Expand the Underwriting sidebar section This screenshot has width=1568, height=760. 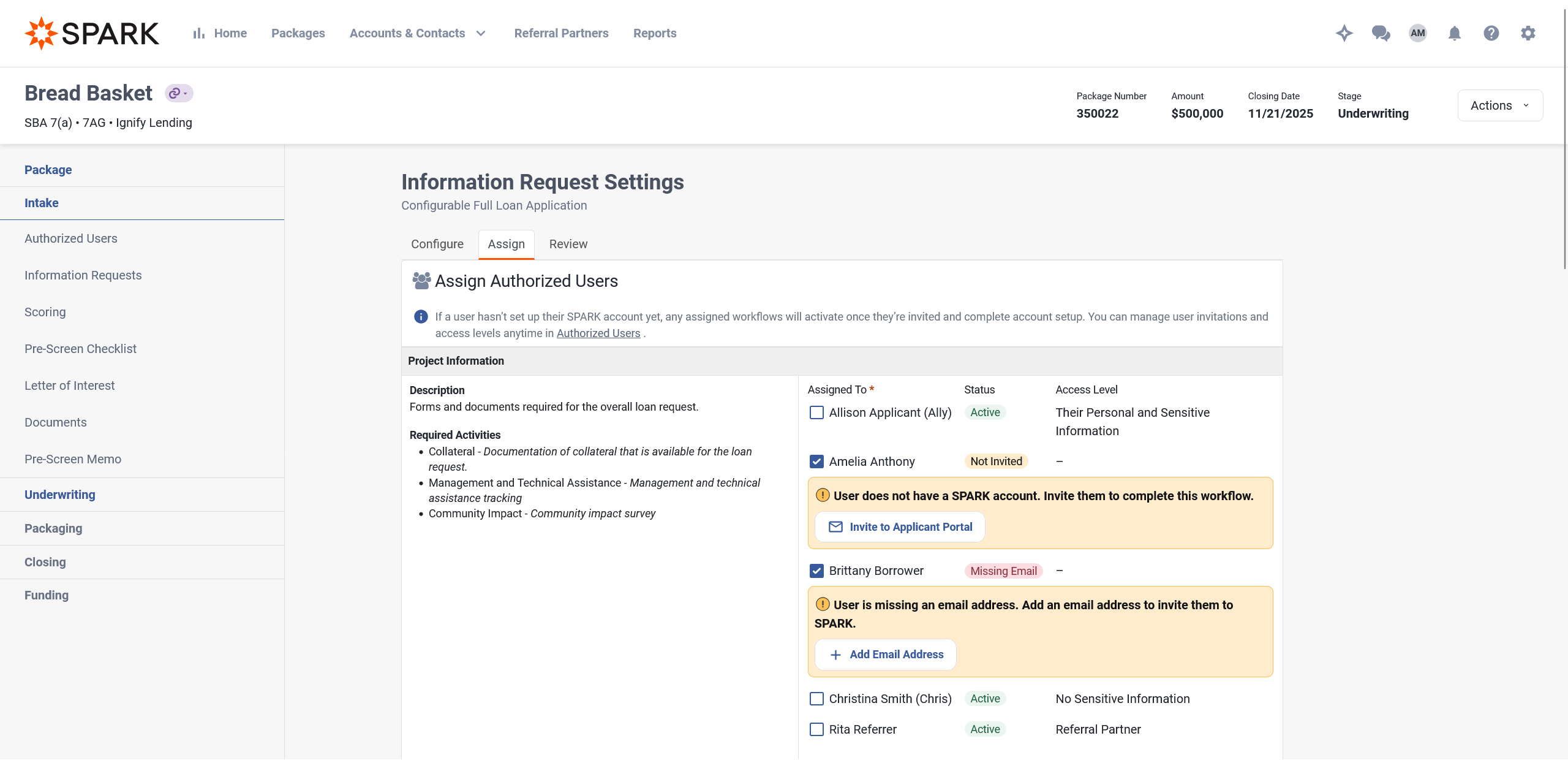click(x=60, y=495)
